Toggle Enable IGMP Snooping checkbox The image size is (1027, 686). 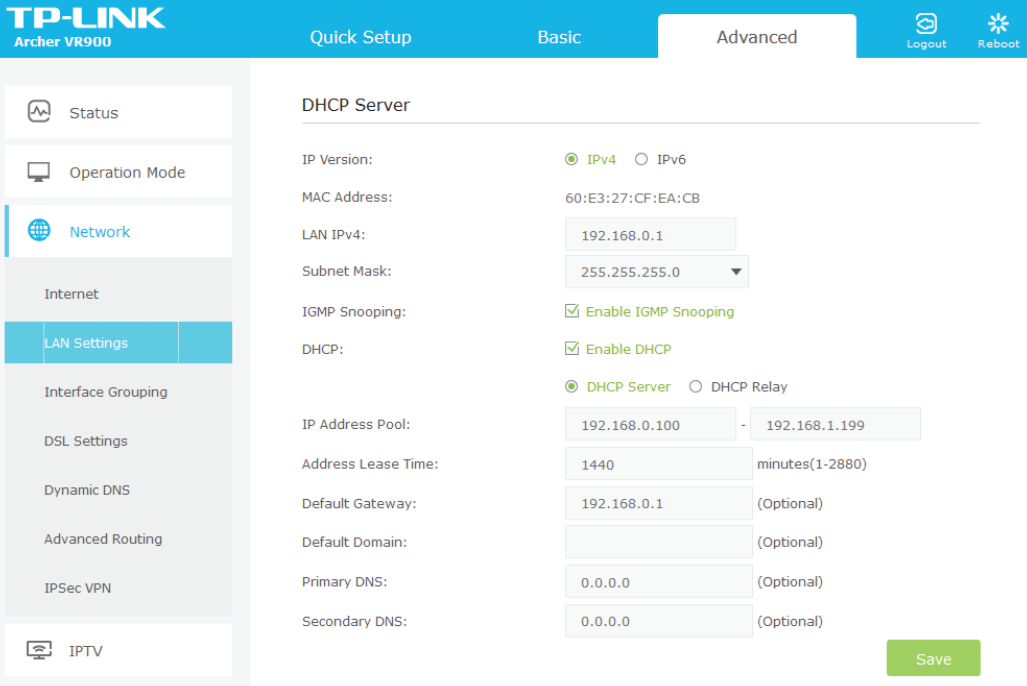(572, 311)
